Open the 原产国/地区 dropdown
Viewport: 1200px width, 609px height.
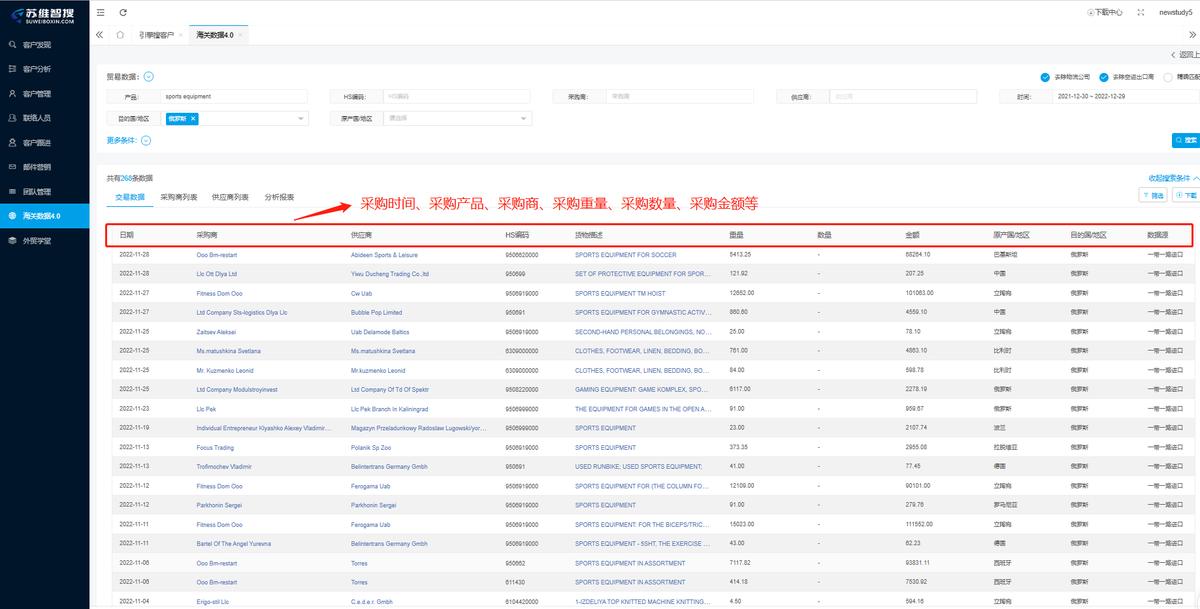pos(525,118)
